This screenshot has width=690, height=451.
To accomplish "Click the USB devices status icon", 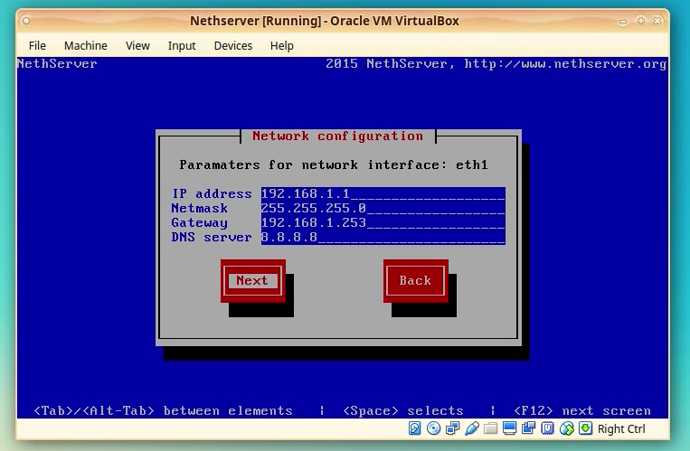I will 471,428.
